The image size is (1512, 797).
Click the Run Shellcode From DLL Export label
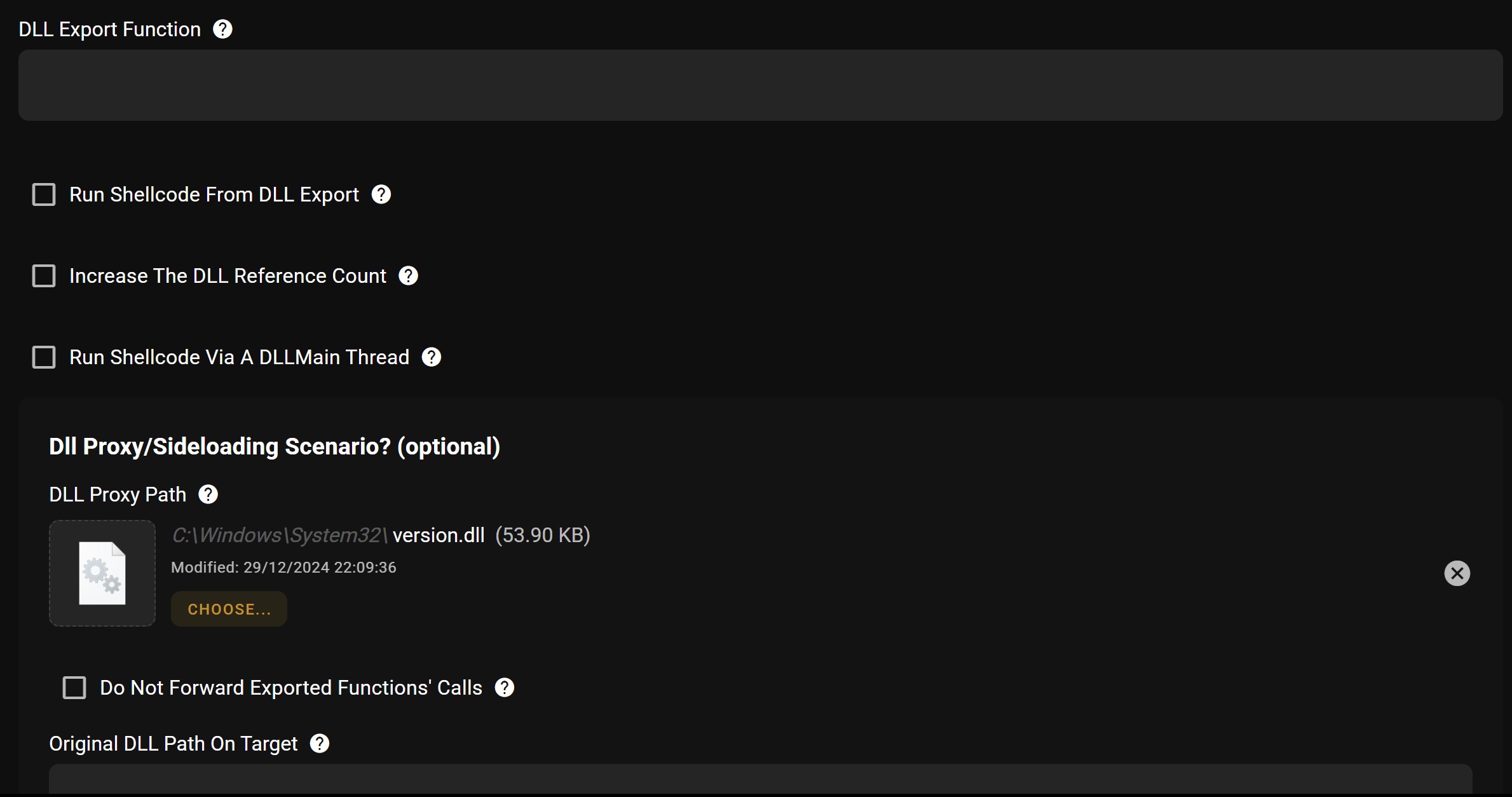(214, 194)
